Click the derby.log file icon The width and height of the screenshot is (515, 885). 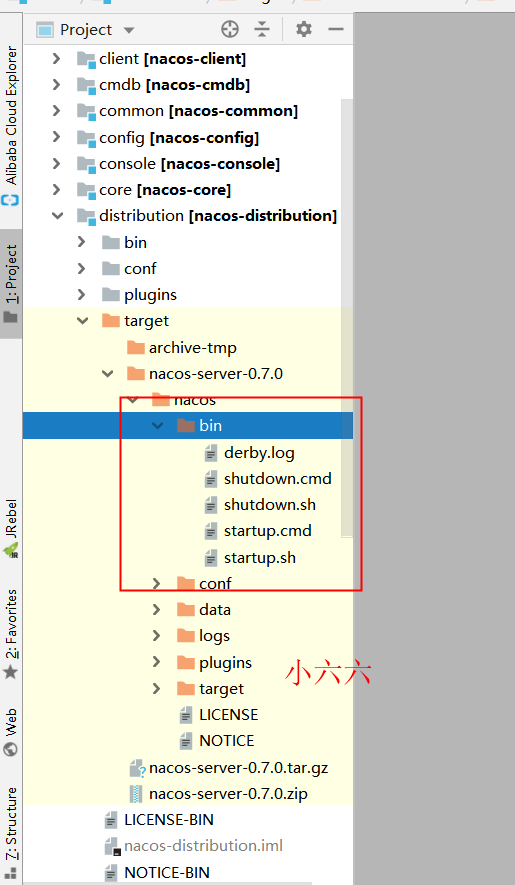(211, 453)
